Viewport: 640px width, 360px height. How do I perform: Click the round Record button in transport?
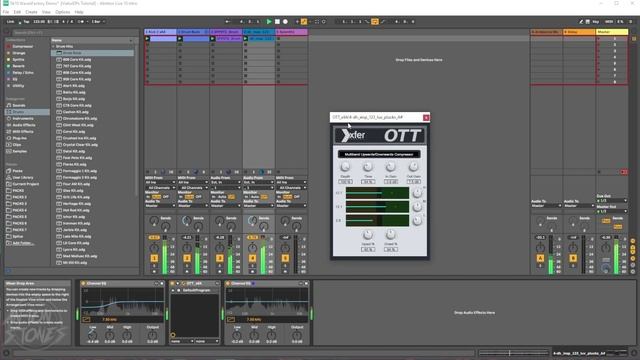285,22
